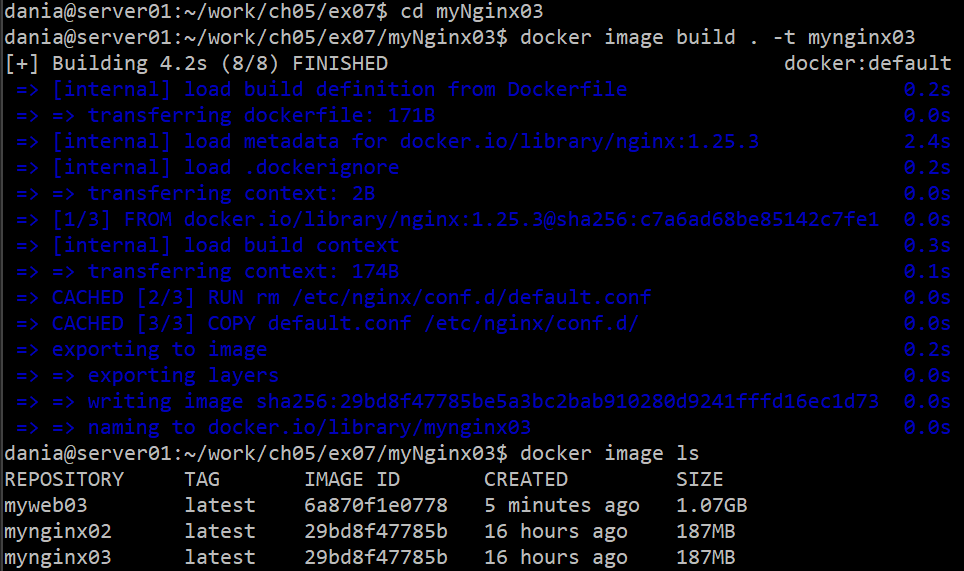Click the 'load .dockerignore' build step
Image resolution: width=964 pixels, height=571 pixels.
(291, 167)
